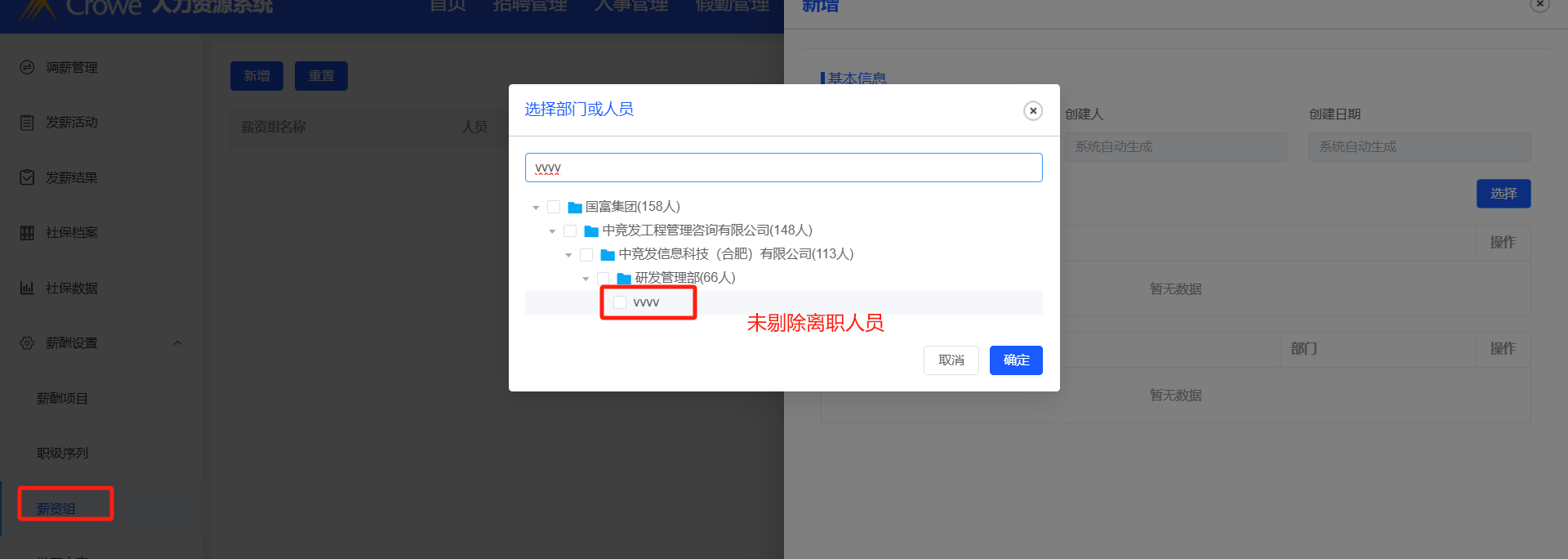Viewport: 1568px width, 559px height.
Task: Collapse the 国富集团 tree node arrow
Action: 536,208
